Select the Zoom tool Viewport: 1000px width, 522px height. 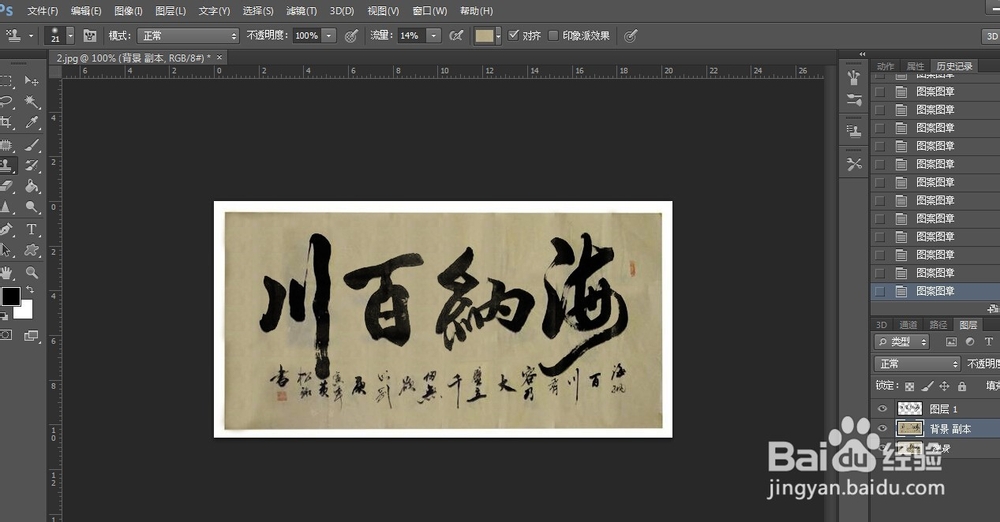(31, 272)
